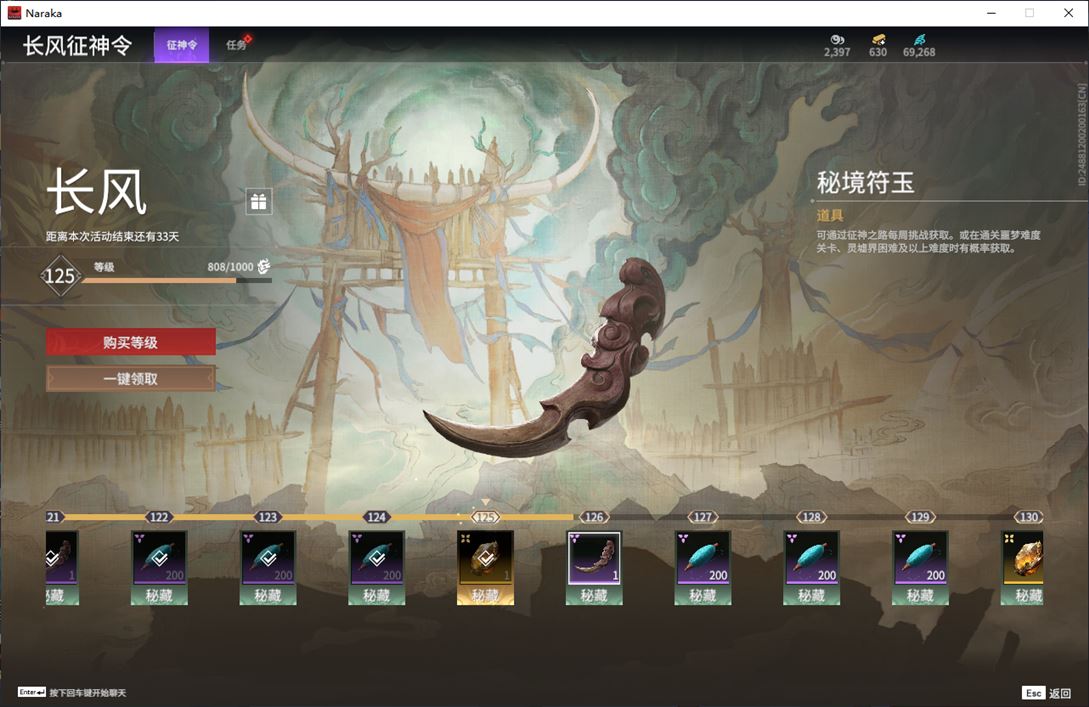1089x707 pixels.
Task: Click the large claw item preview
Action: click(546, 358)
